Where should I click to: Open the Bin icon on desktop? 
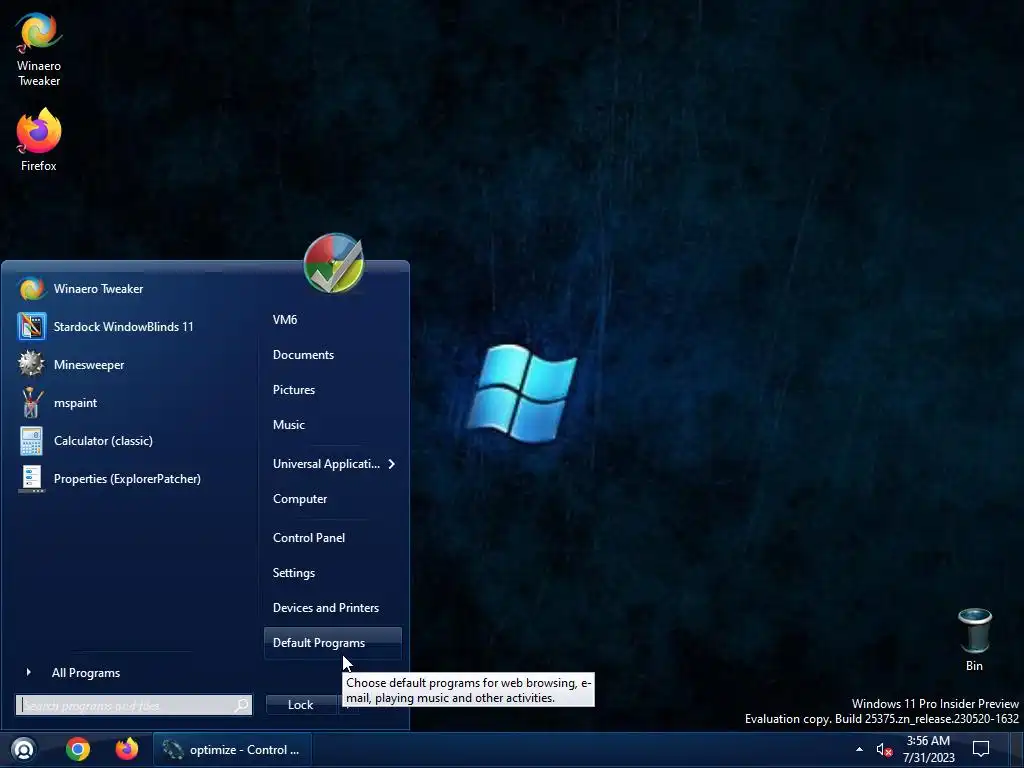[x=974, y=639]
